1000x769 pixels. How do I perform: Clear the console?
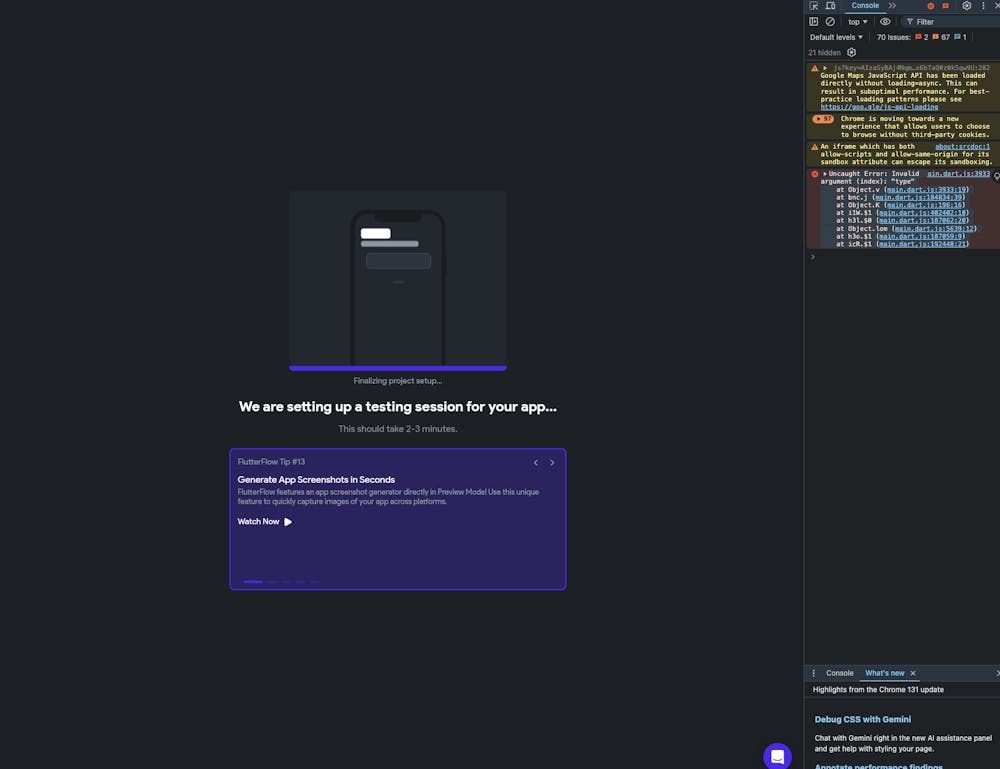(x=830, y=22)
